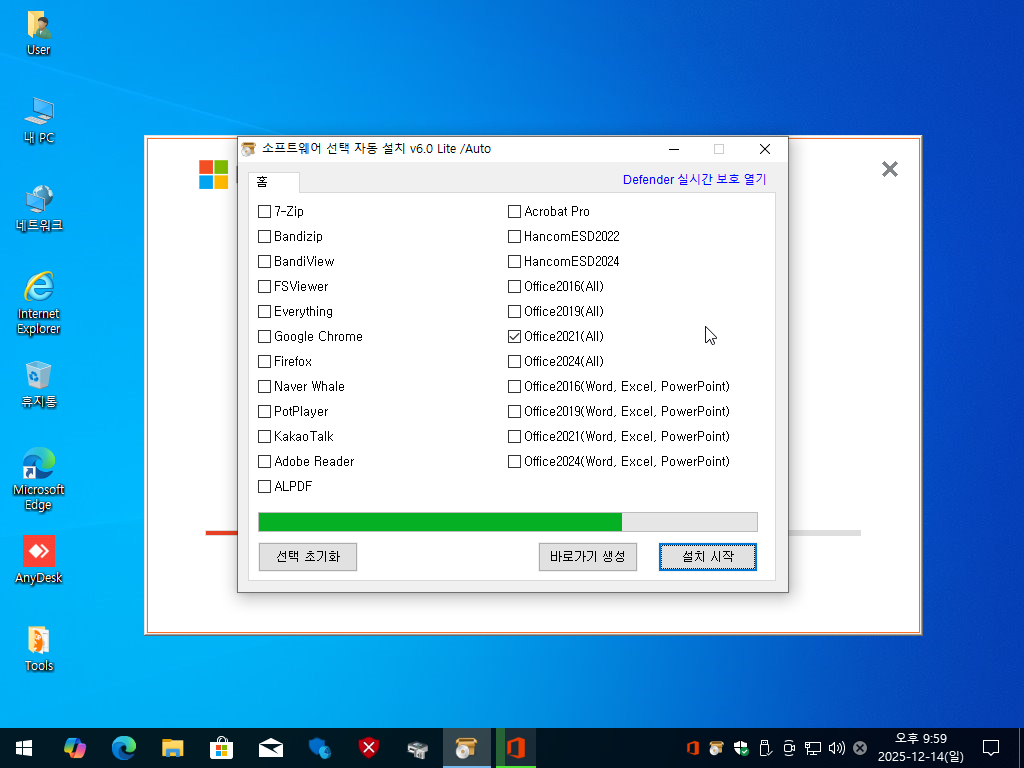Image resolution: width=1024 pixels, height=768 pixels.
Task: Enable the Naver Whale checkbox
Action: coord(264,387)
